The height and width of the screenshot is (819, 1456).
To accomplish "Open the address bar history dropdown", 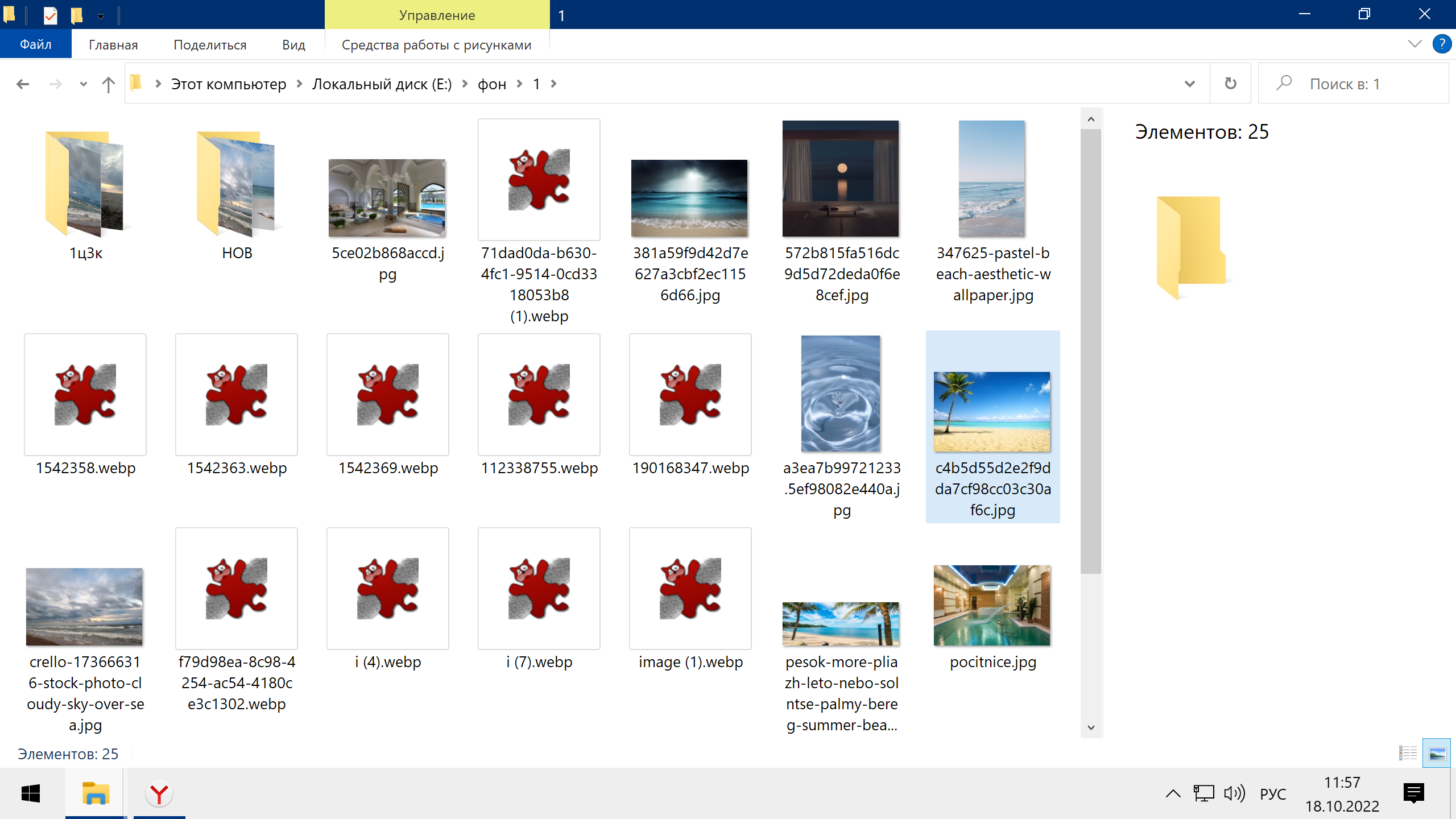I will click(1189, 84).
